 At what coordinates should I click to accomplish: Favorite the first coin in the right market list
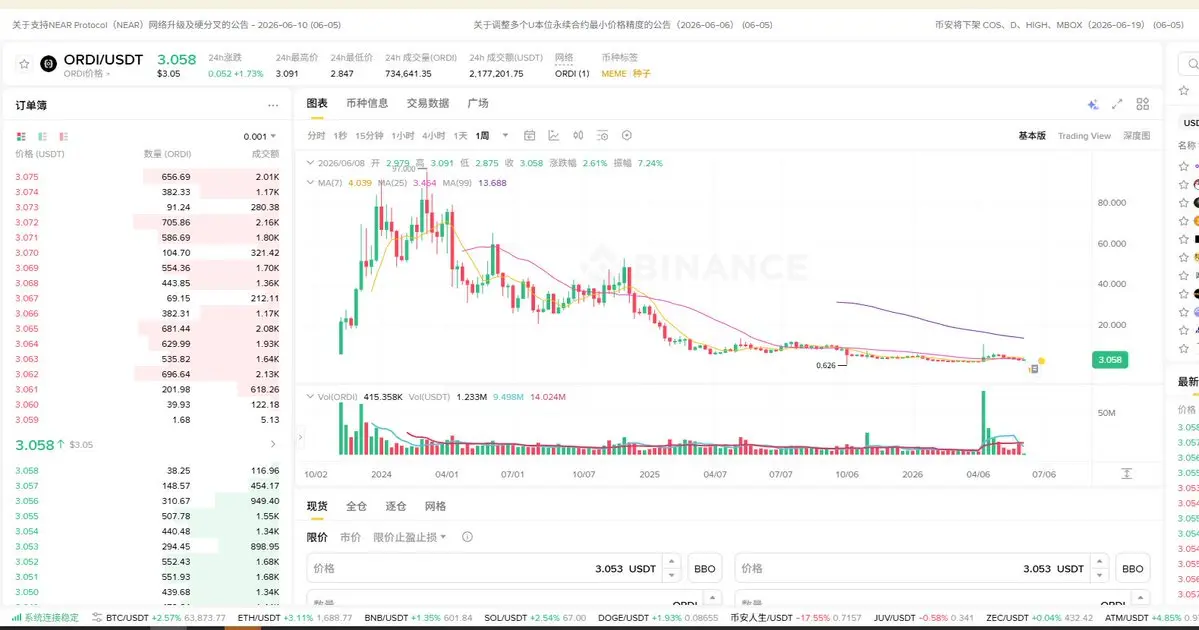pyautogui.click(x=1184, y=166)
